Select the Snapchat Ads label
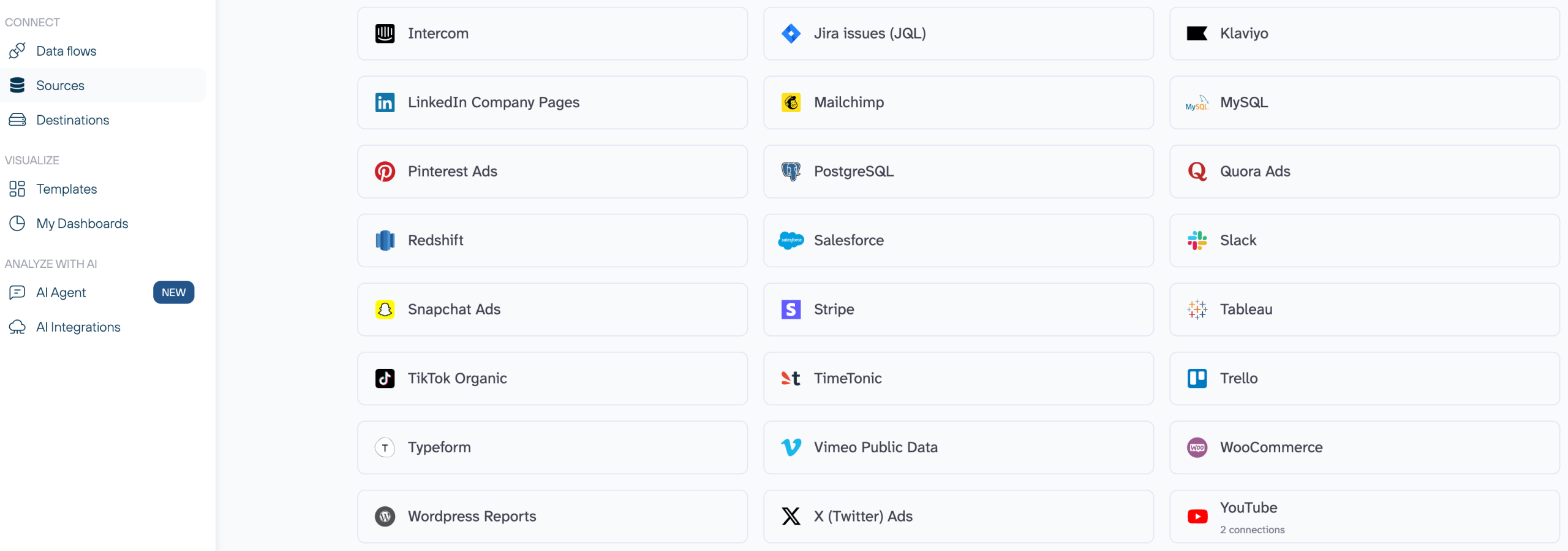1568x551 pixels. tap(454, 310)
